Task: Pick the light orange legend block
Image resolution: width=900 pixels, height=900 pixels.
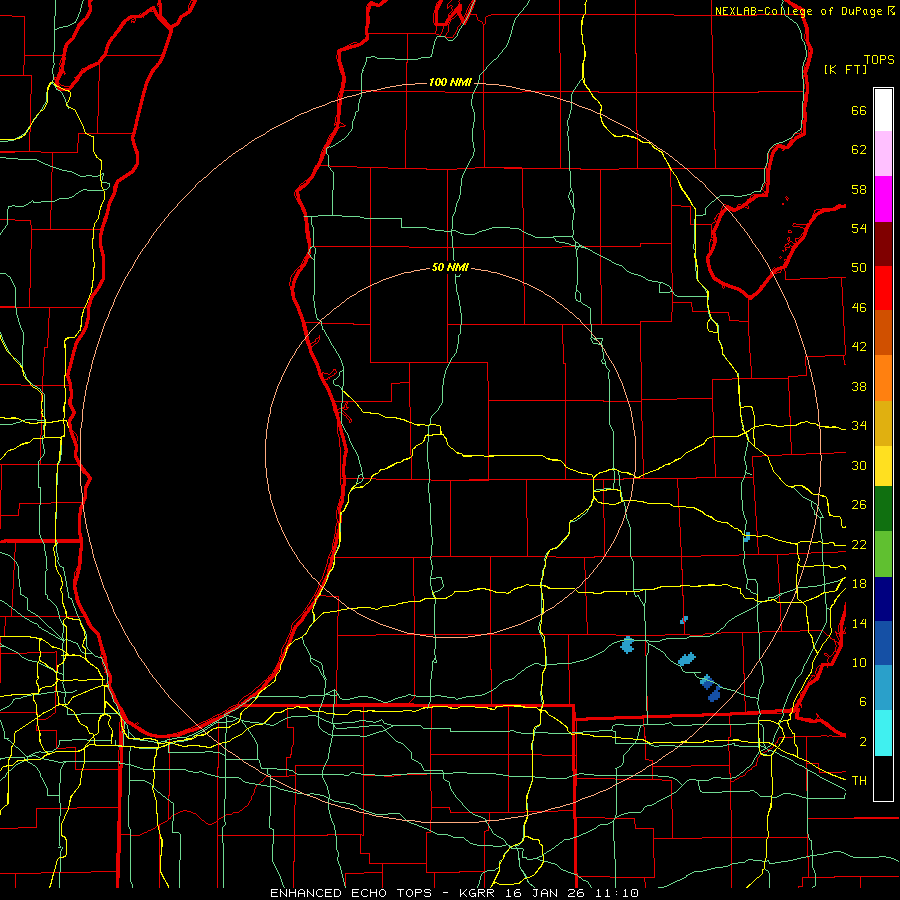Action: click(x=883, y=378)
